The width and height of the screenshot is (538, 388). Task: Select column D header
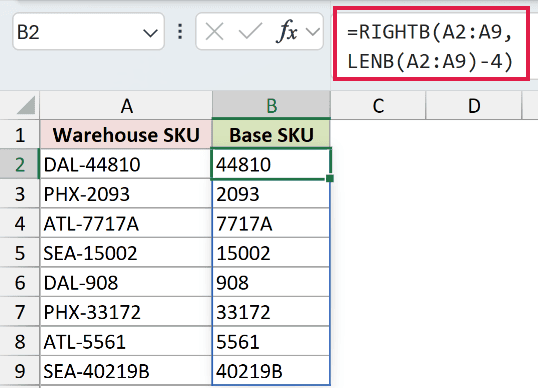pos(474,106)
